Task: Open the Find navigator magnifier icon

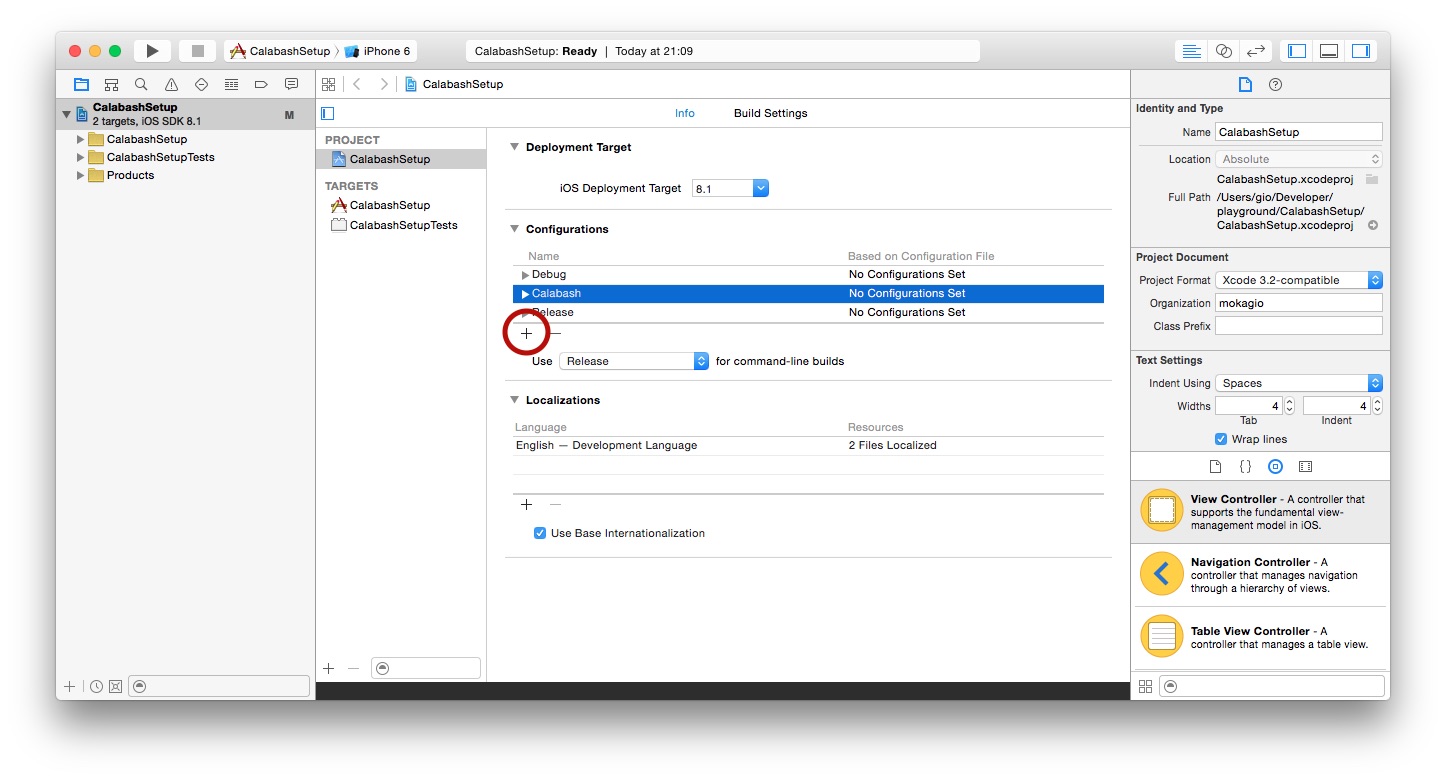Action: 141,85
